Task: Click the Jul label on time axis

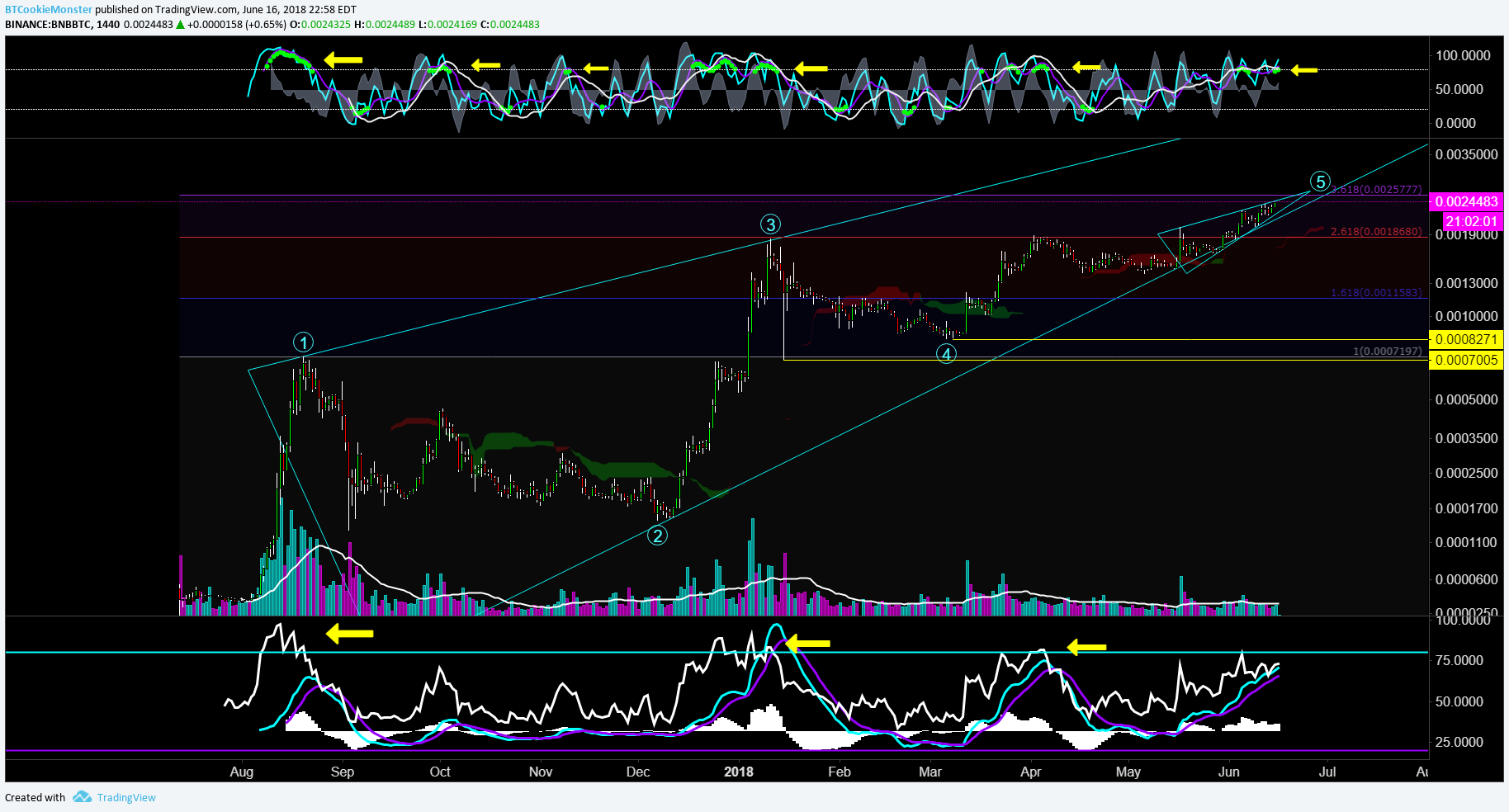Action: pyautogui.click(x=1327, y=772)
